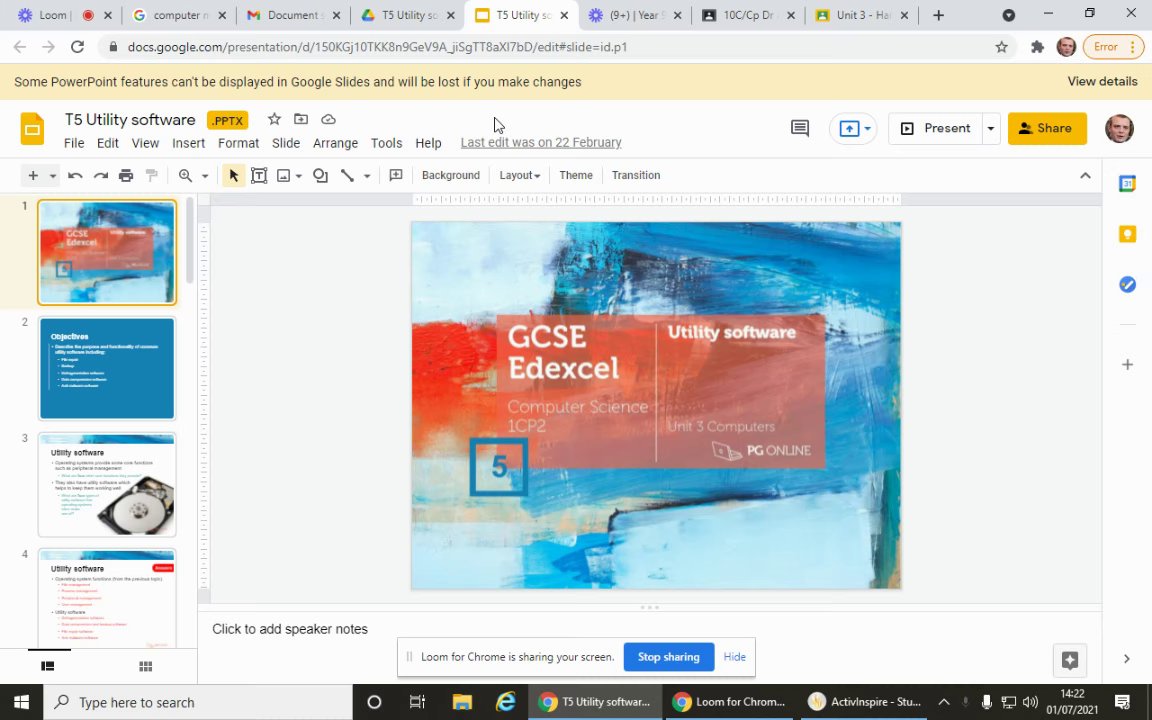Redo the last action
This screenshot has width=1152, height=720.
101,176
